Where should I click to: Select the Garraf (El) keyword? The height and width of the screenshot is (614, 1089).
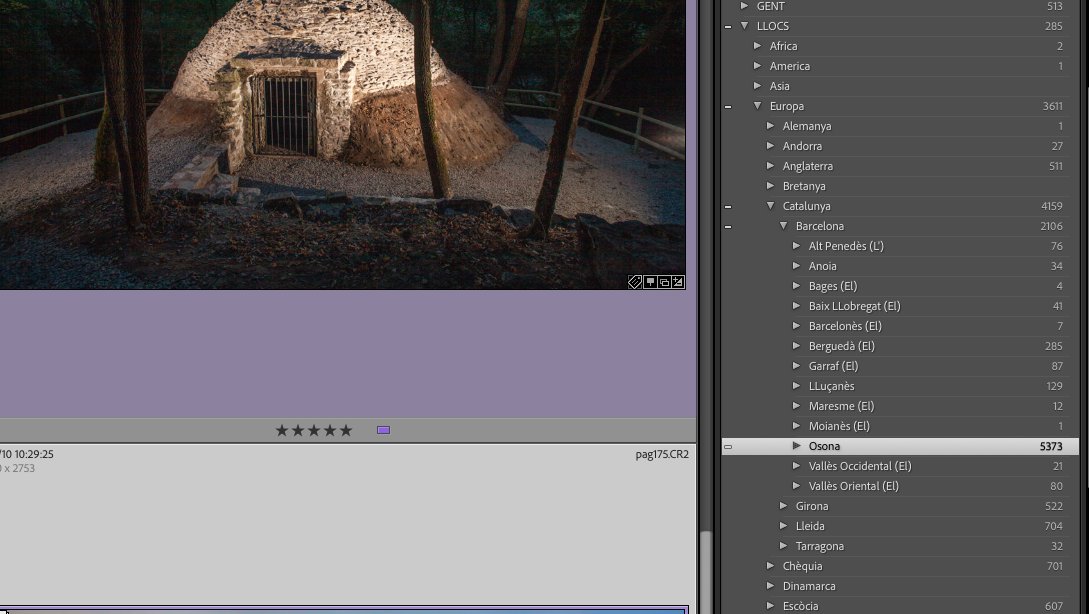833,366
